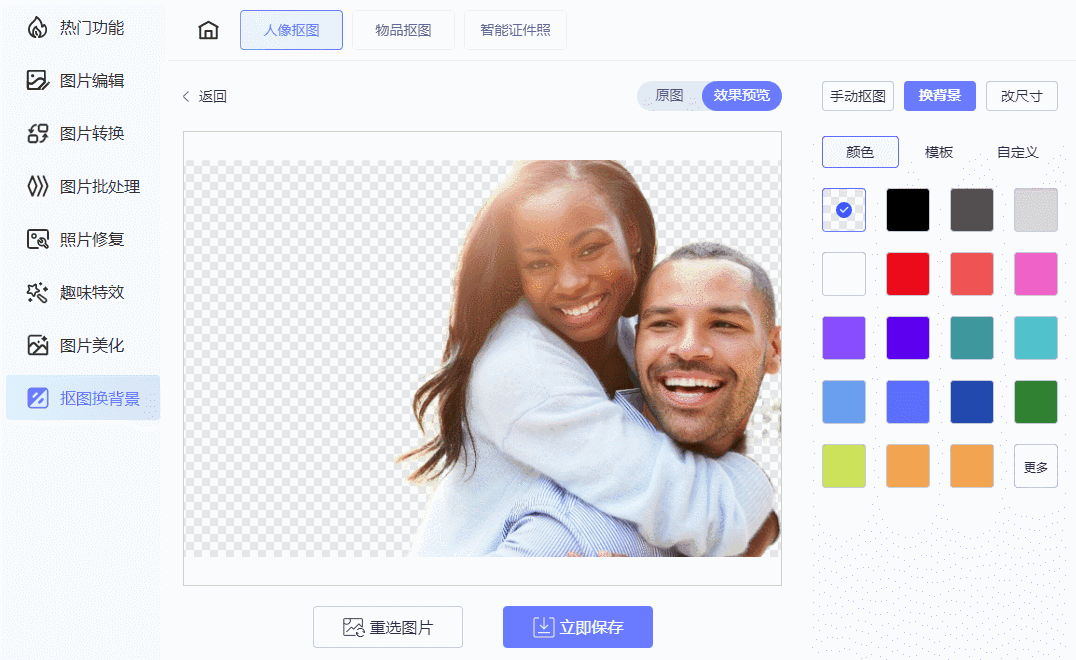Pick the pink background swatch
1076x660 pixels.
coord(1036,274)
